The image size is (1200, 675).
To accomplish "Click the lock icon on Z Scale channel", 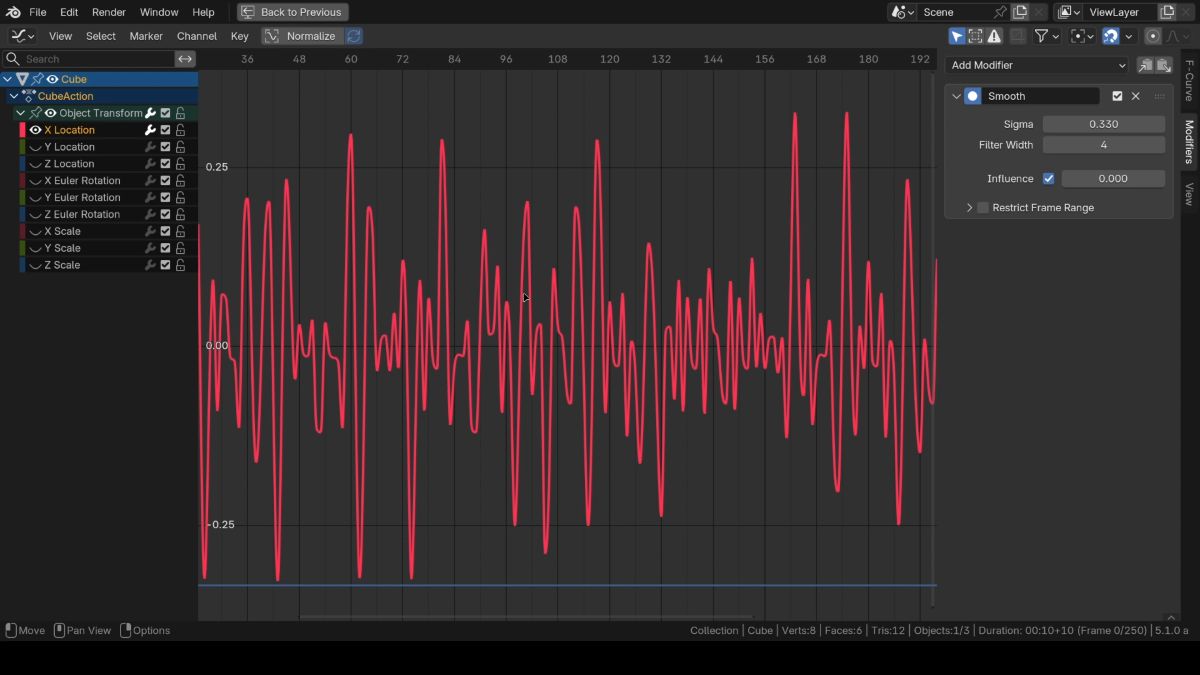I will click(x=181, y=265).
